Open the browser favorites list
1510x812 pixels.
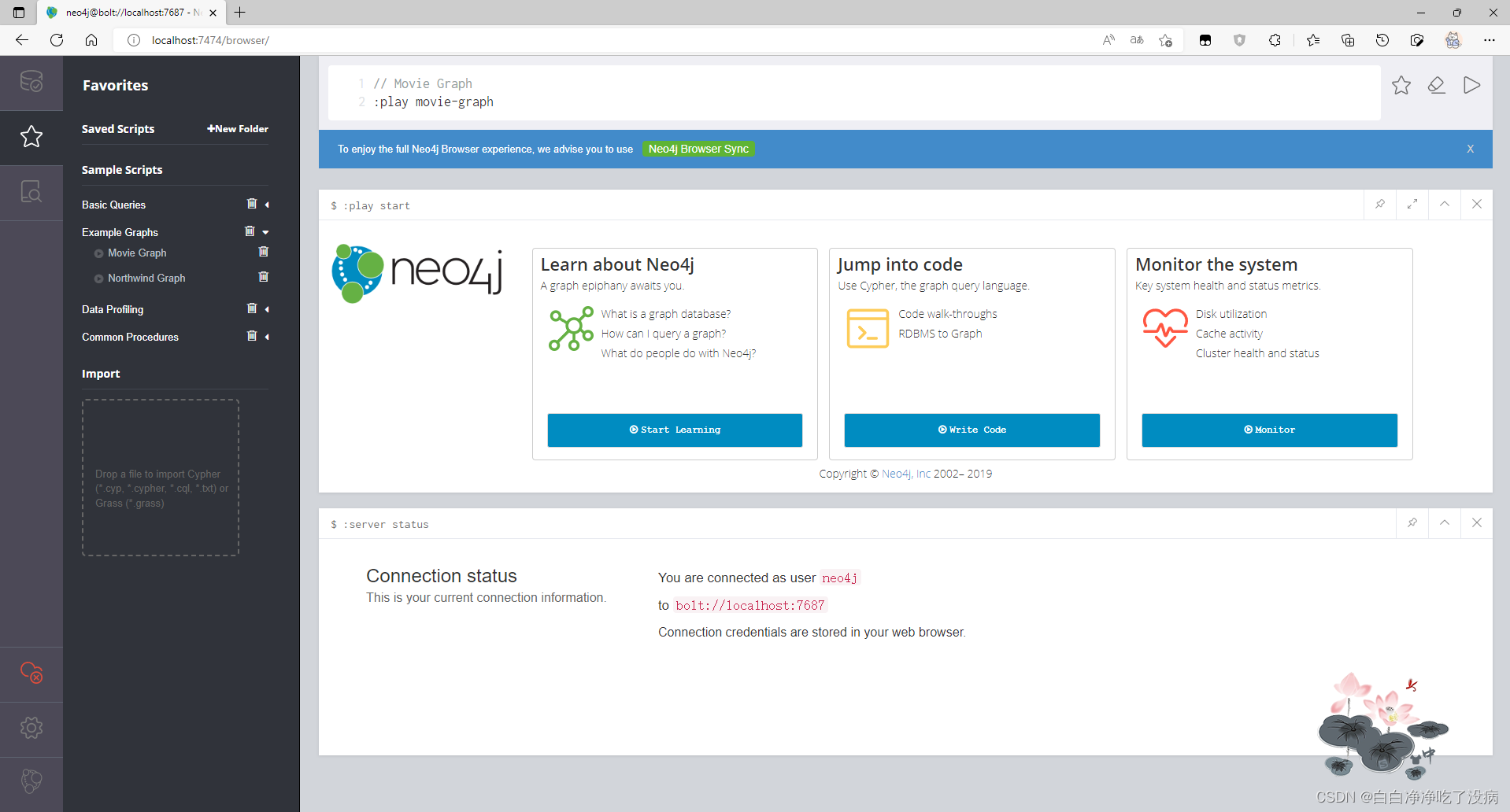pyautogui.click(x=1313, y=40)
